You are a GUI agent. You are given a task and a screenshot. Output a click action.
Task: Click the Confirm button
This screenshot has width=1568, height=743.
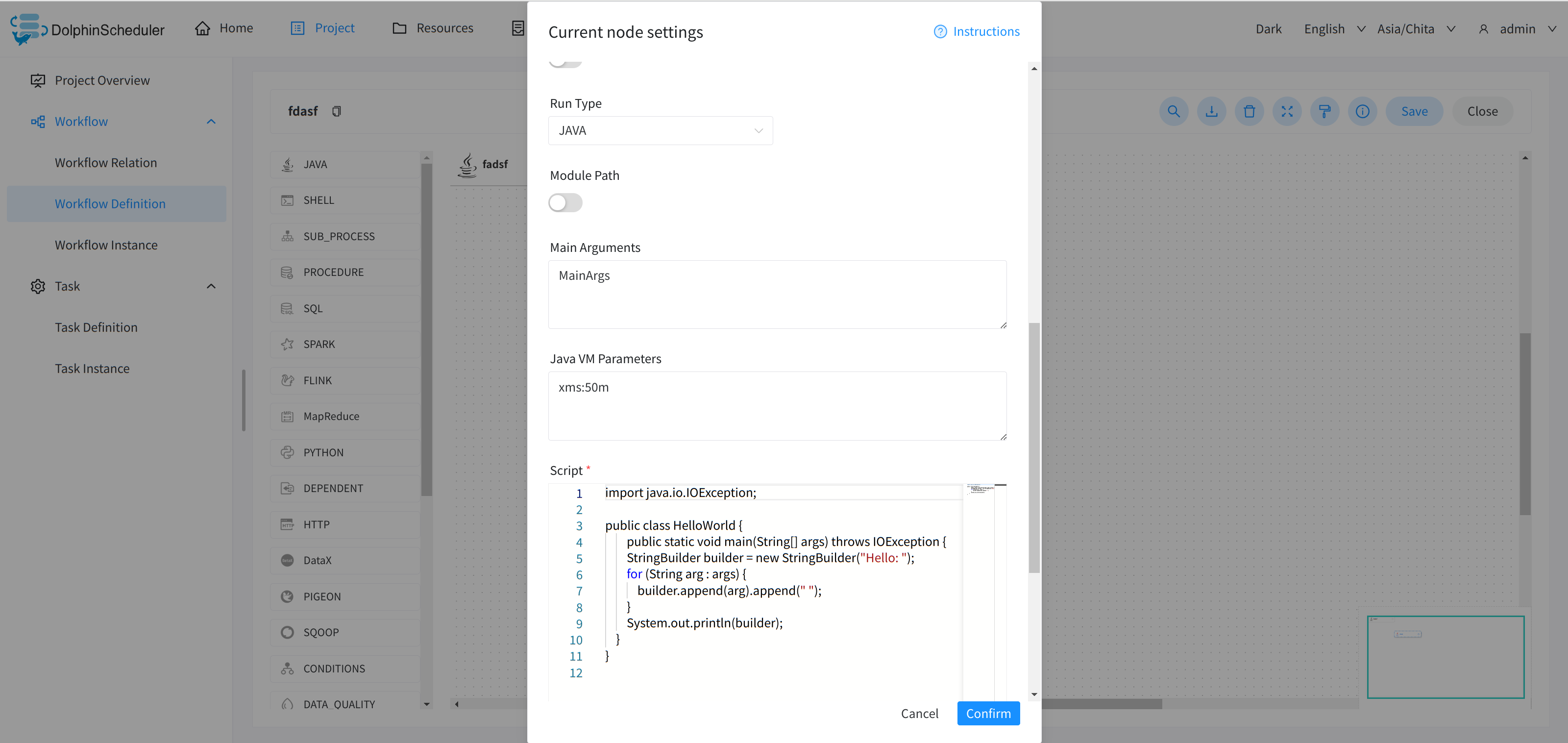[988, 713]
